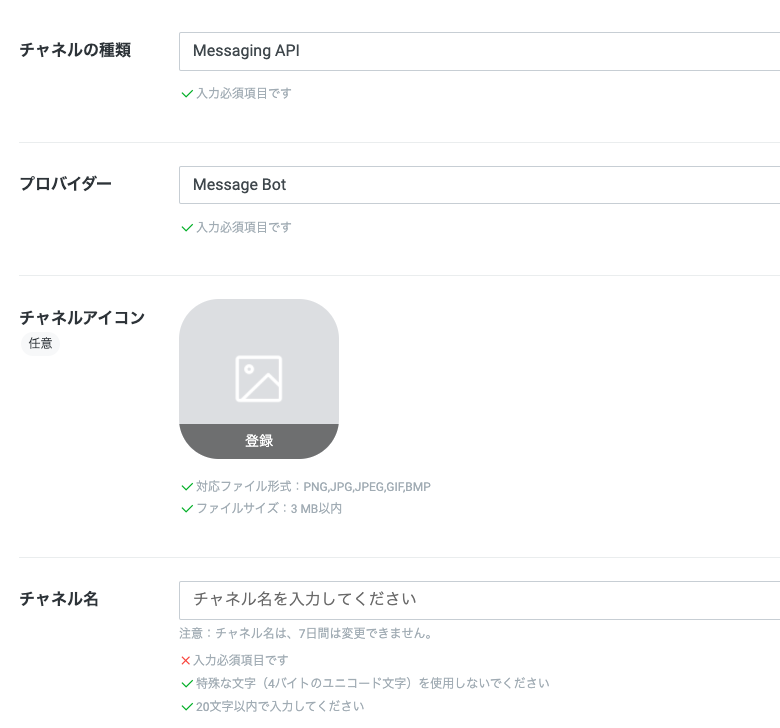The image size is (780, 728).
Task: Click the green check beside 20文字以内で入力してください
Action: pyautogui.click(x=187, y=707)
